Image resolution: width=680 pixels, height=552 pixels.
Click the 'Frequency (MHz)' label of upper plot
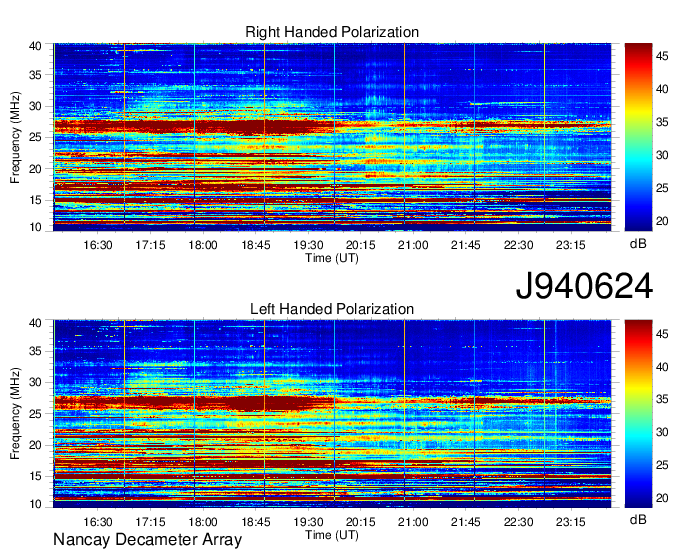15,137
